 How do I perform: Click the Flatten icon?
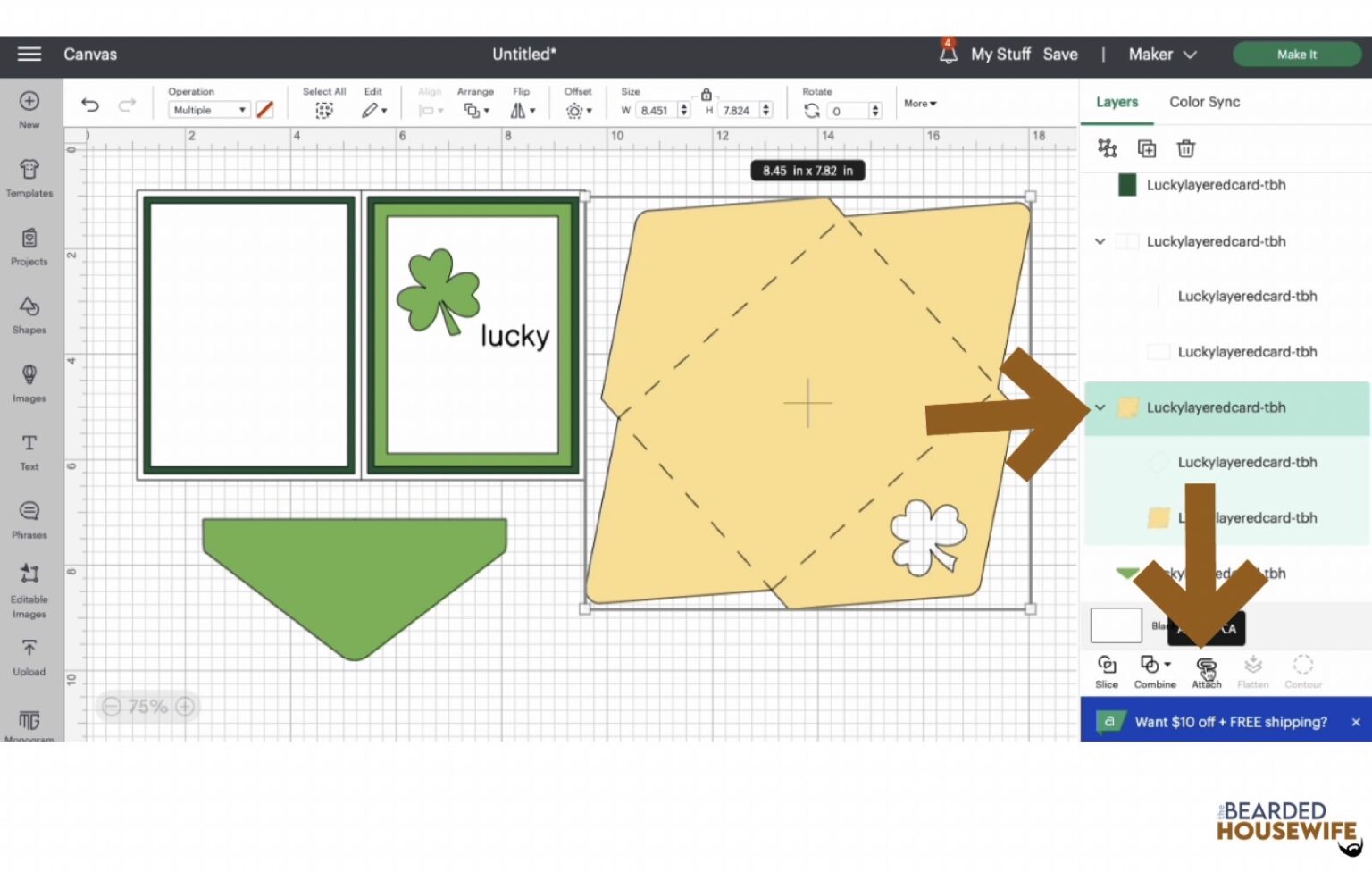click(x=1253, y=670)
